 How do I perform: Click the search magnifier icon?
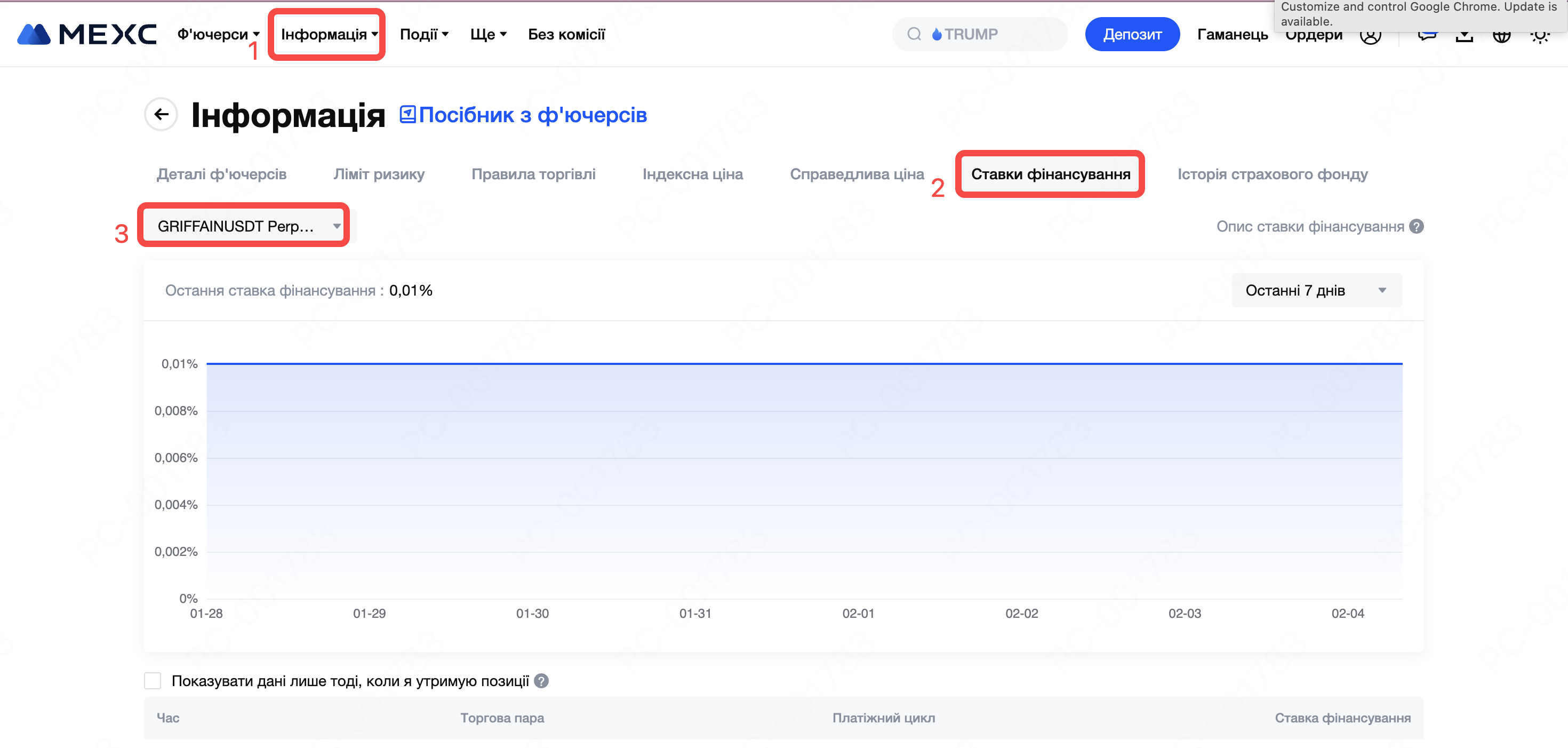[x=914, y=34]
